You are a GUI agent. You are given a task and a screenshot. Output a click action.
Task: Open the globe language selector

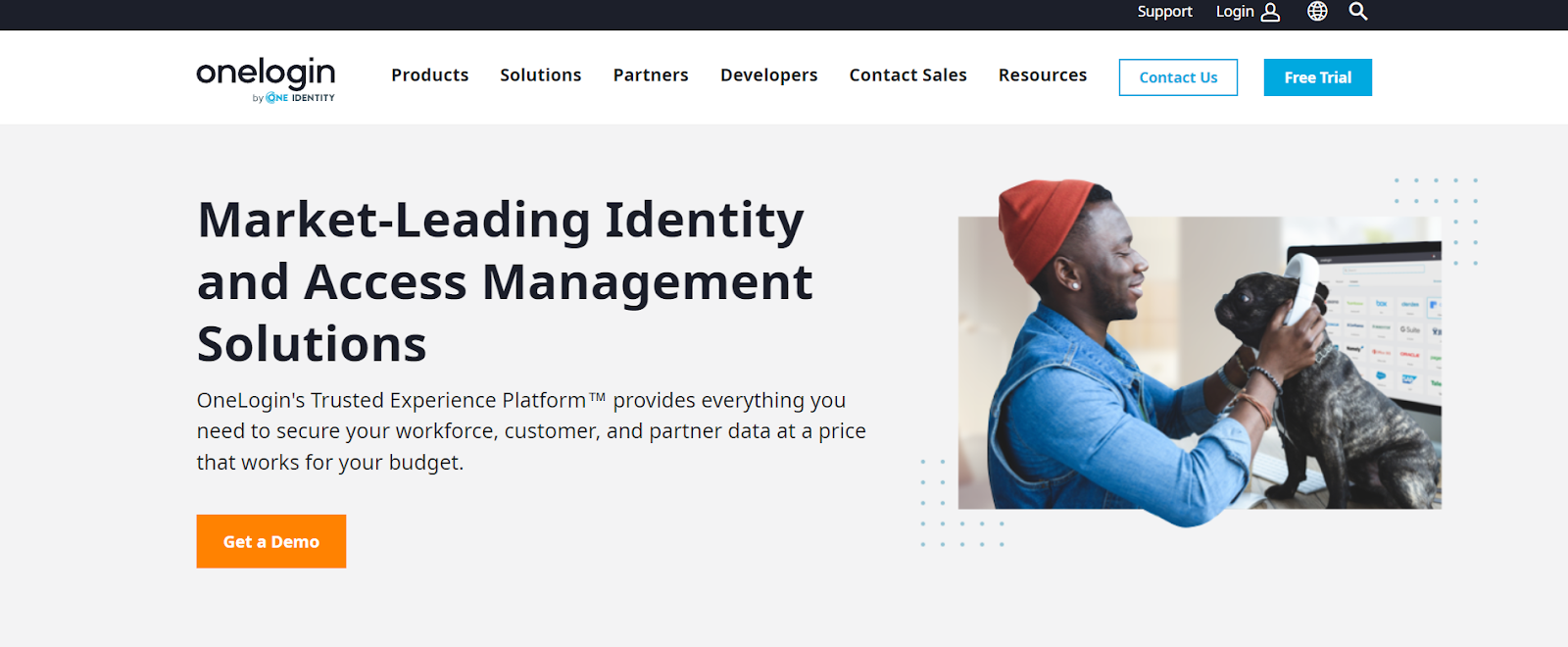1317,11
